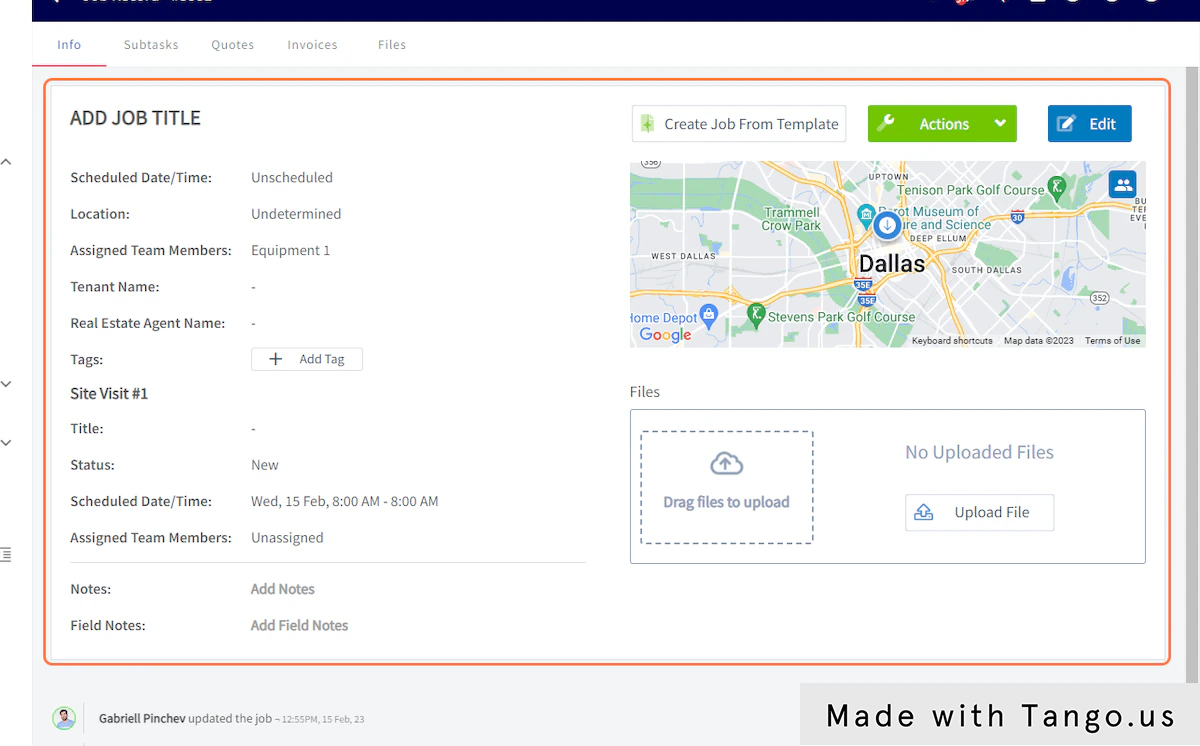Click the Dallas label on the map
The image size is (1200, 746).
point(892,264)
